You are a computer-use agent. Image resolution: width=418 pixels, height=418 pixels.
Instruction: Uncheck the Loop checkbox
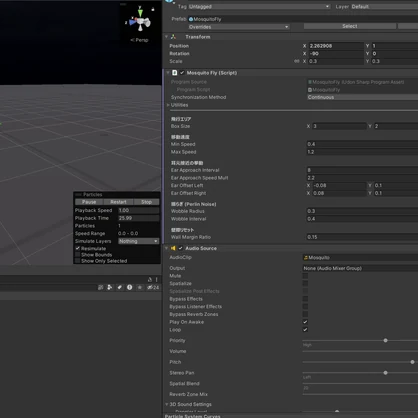305,330
